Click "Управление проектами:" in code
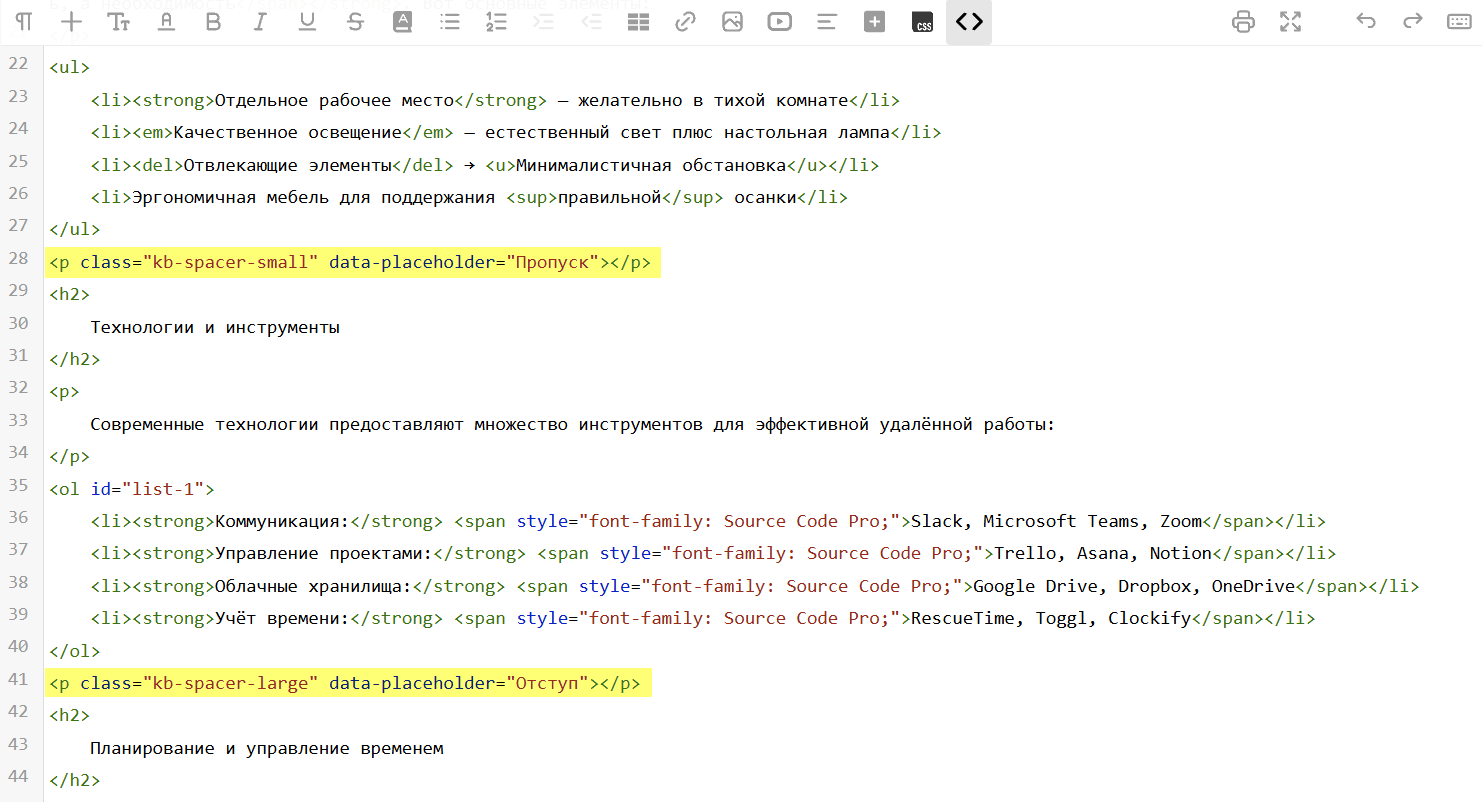This screenshot has height=802, width=1484. pos(323,553)
